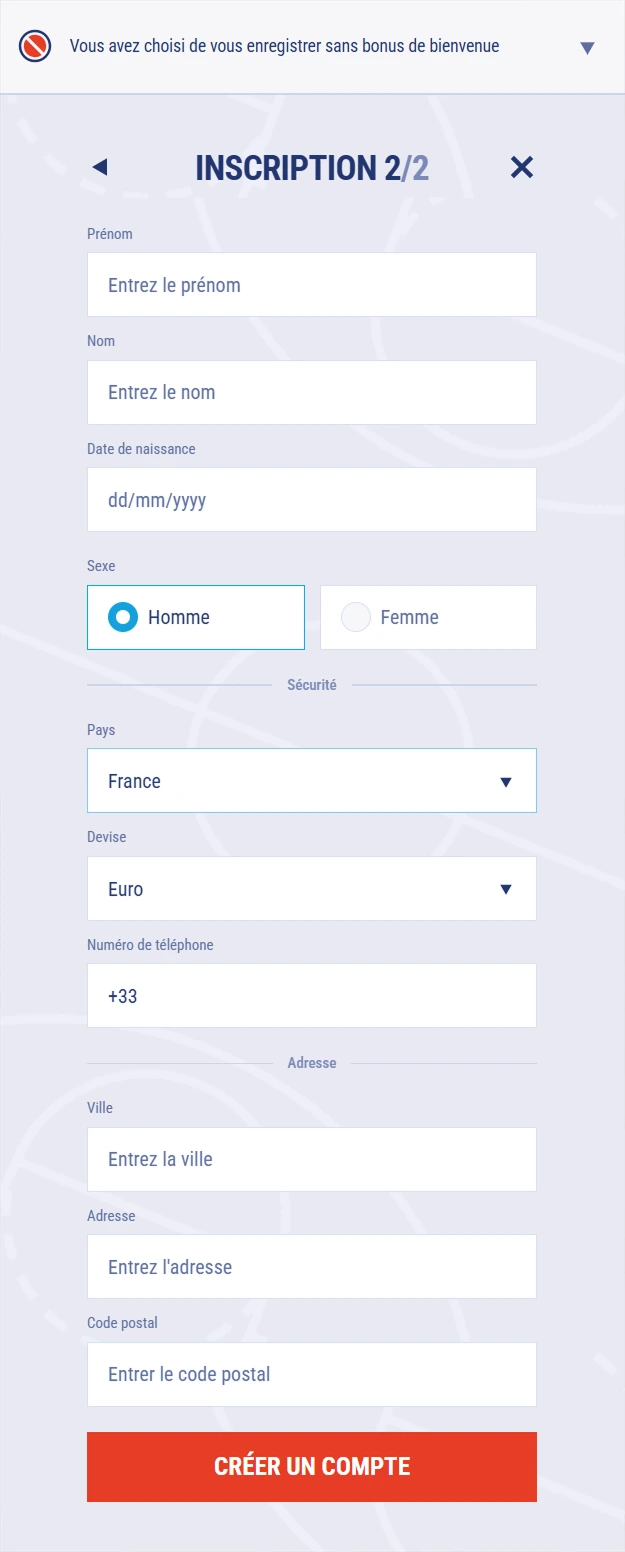This screenshot has width=625, height=1552.
Task: Choose the Femme radio option
Action: pos(356,617)
